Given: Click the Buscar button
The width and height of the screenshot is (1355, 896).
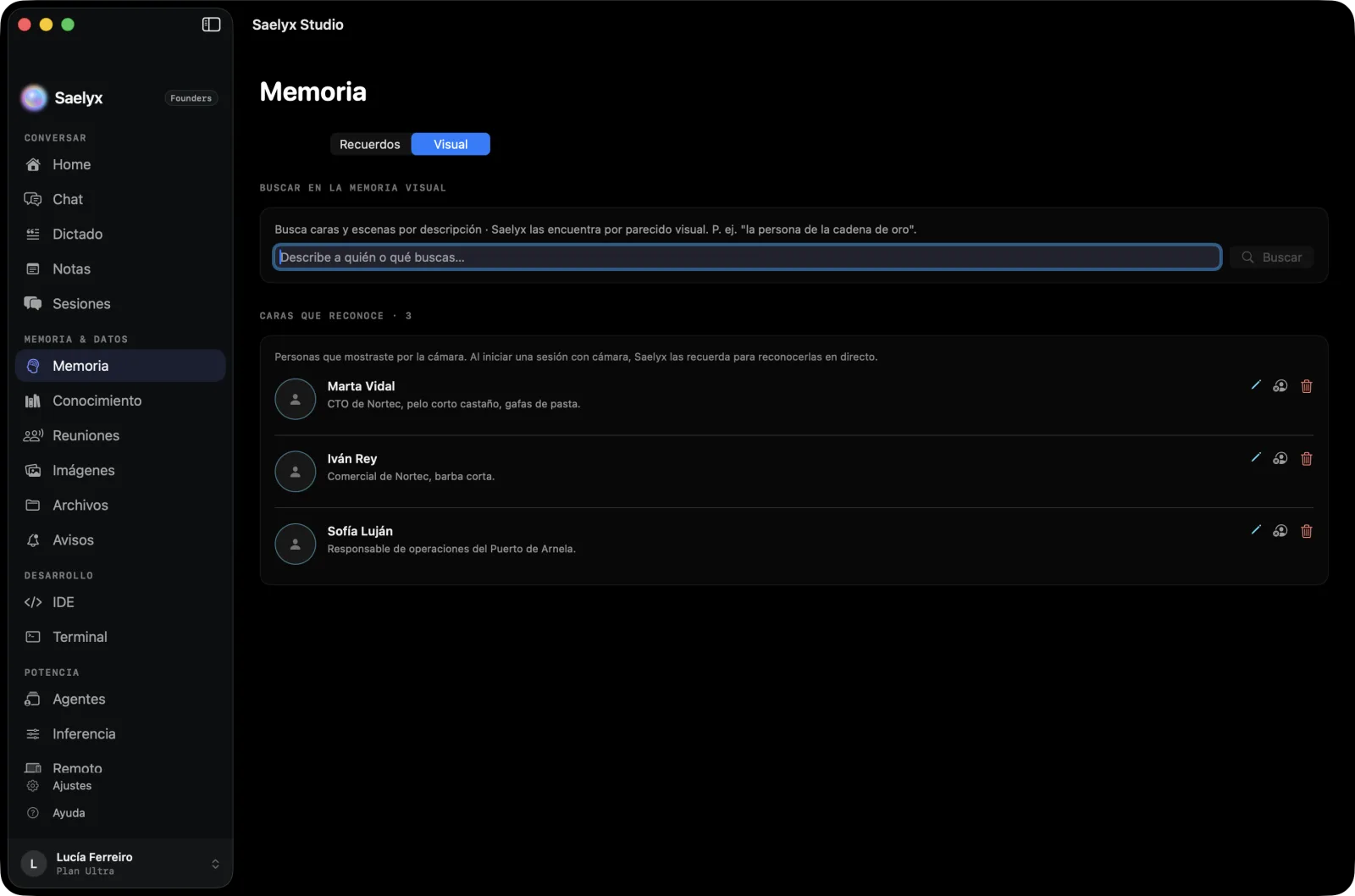Looking at the screenshot, I should tap(1272, 257).
